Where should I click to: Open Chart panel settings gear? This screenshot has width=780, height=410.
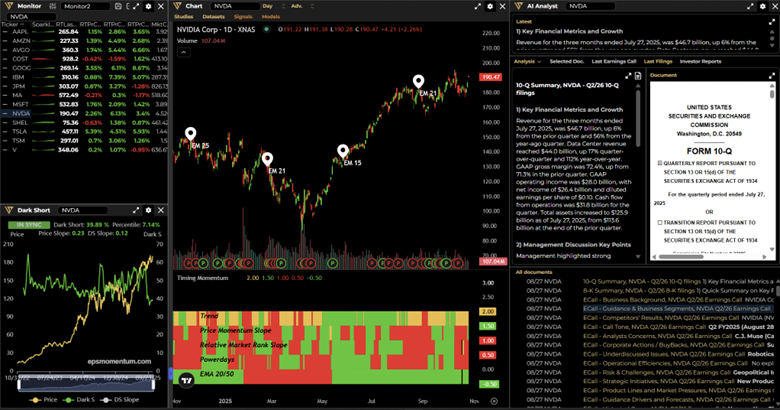(490, 6)
